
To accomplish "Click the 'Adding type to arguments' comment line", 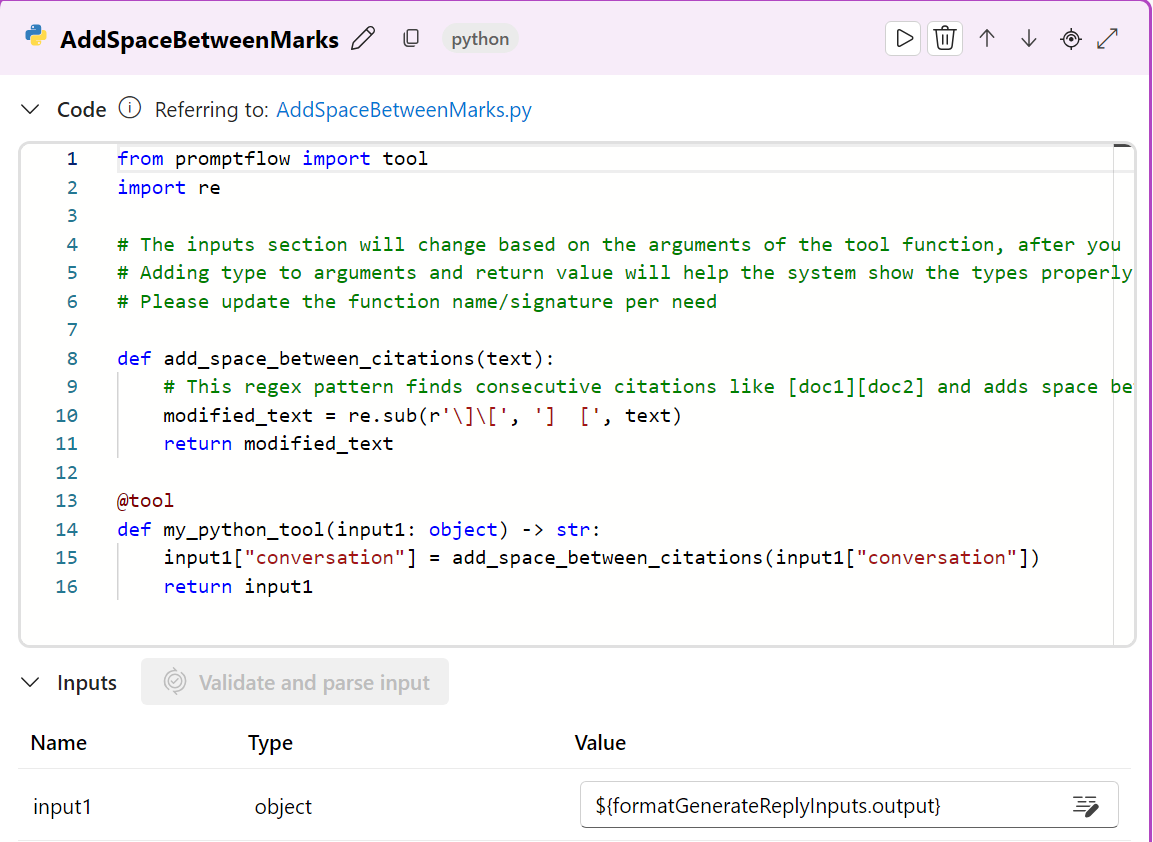I will (x=625, y=273).
